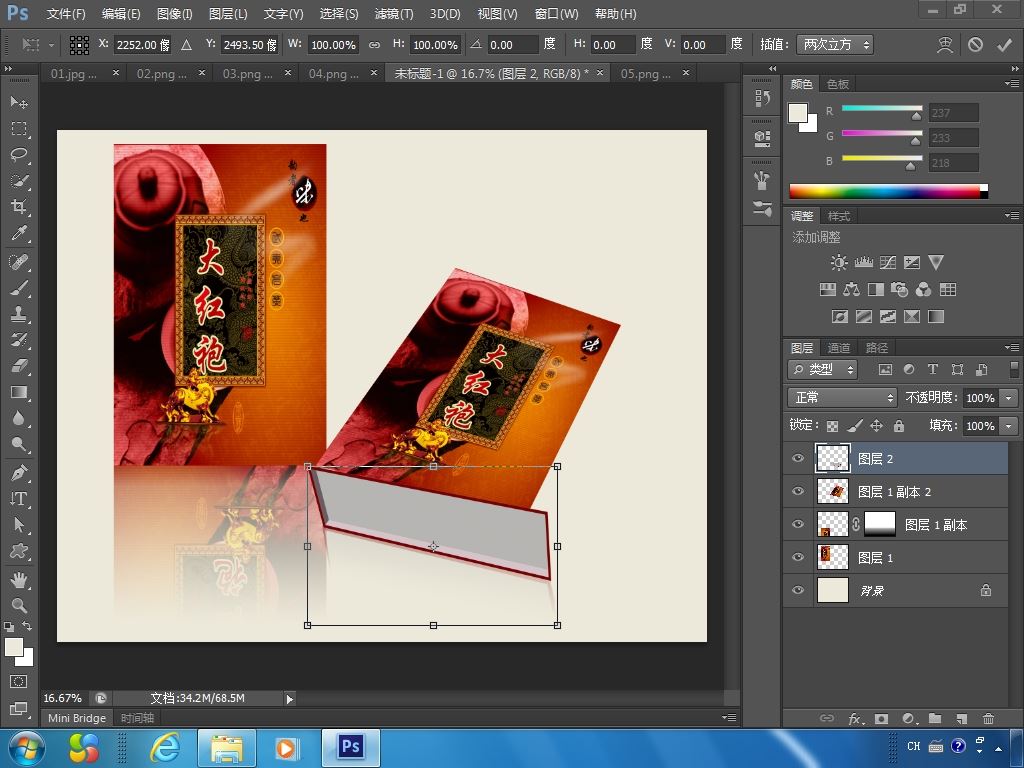This screenshot has height=768, width=1024.
Task: Select the Crop tool
Action: (19, 207)
